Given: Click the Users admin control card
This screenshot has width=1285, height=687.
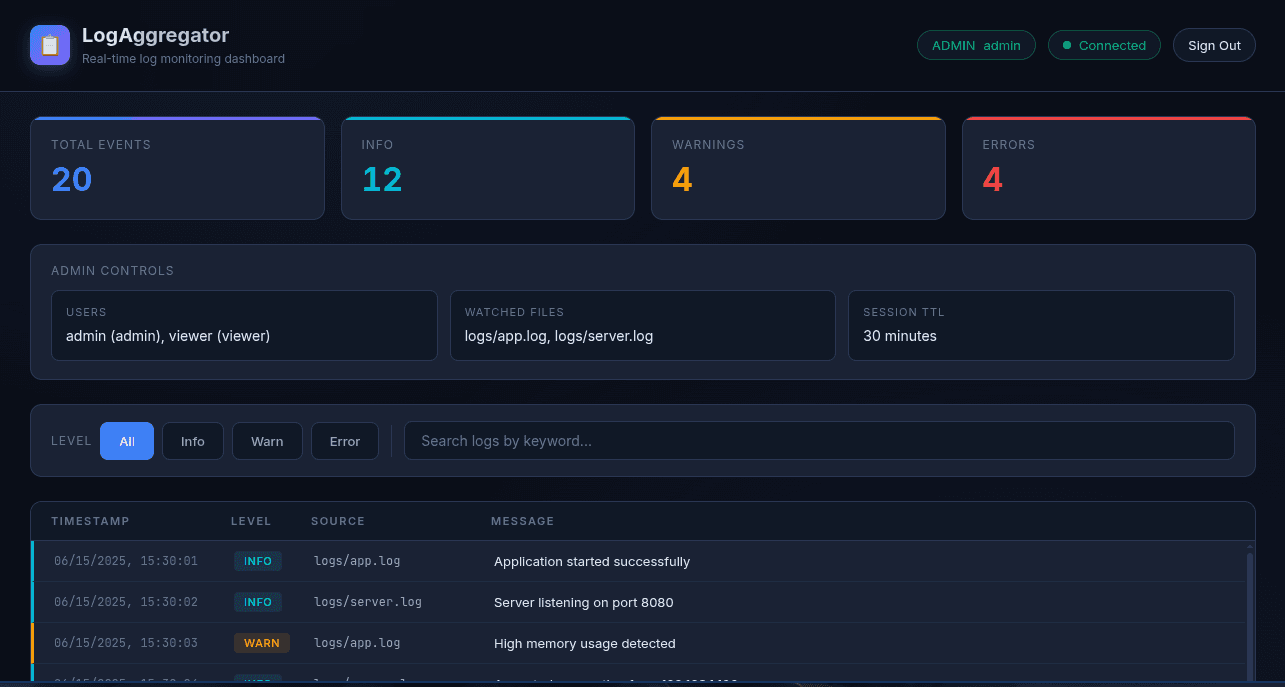Looking at the screenshot, I should pyautogui.click(x=244, y=325).
